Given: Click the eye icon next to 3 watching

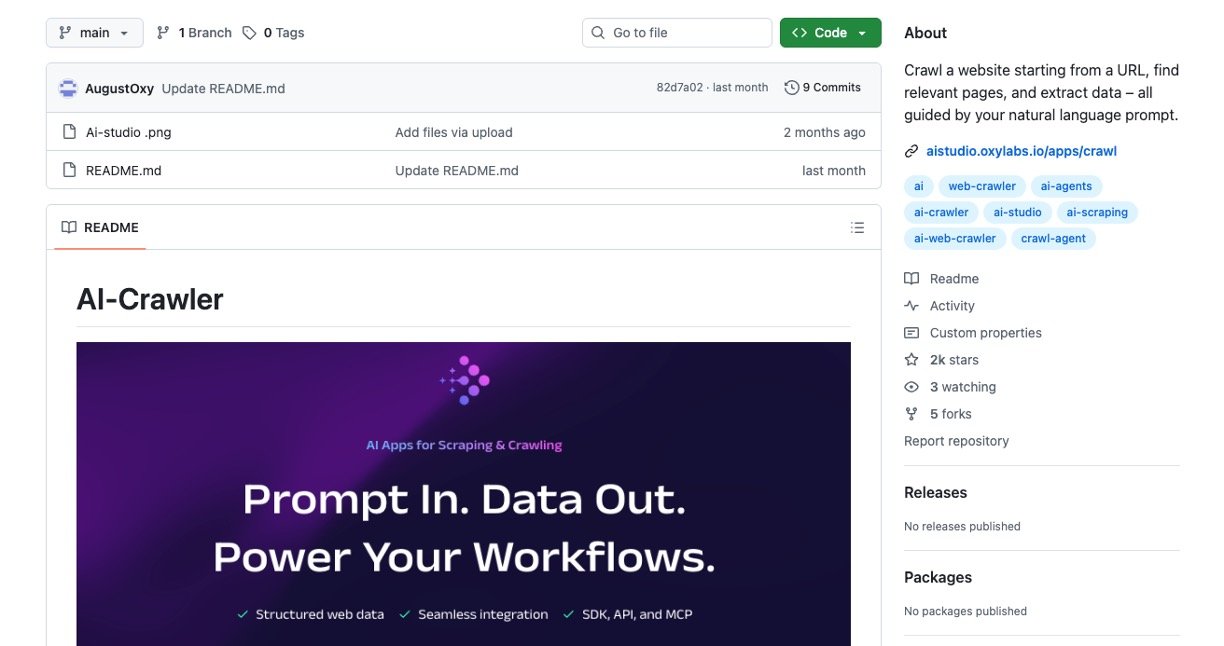Looking at the screenshot, I should (911, 386).
